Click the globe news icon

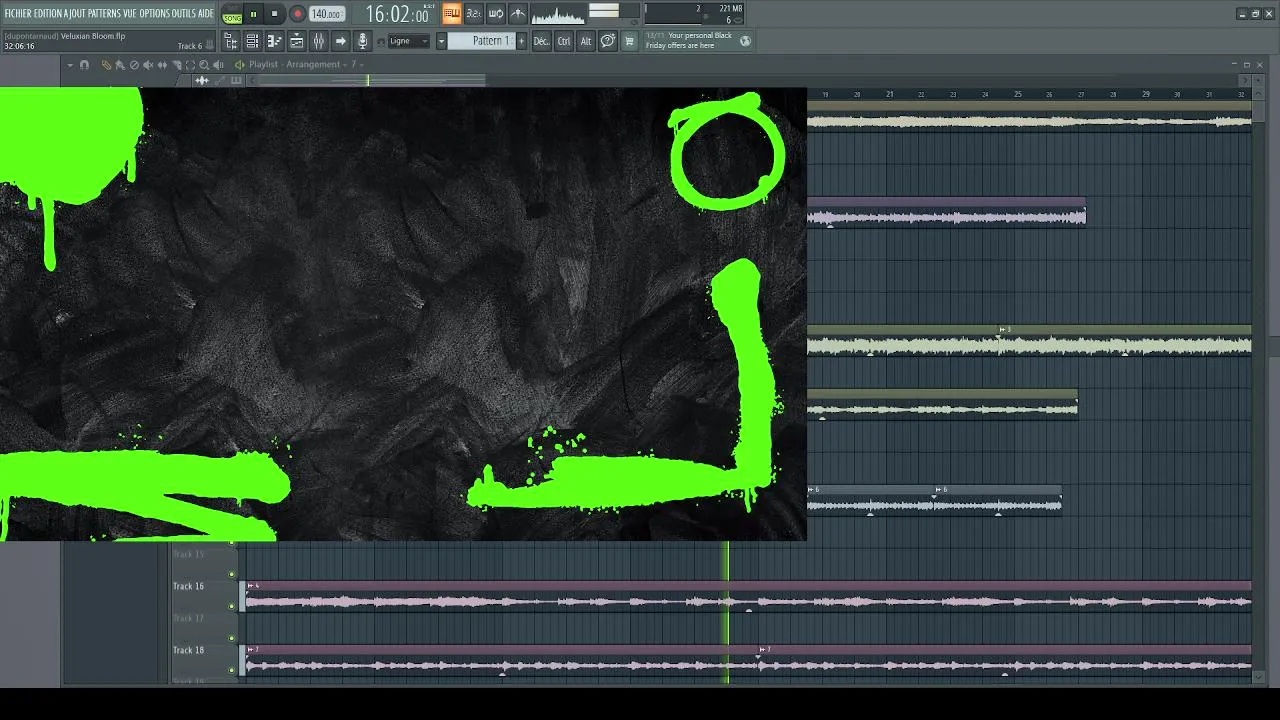point(745,41)
